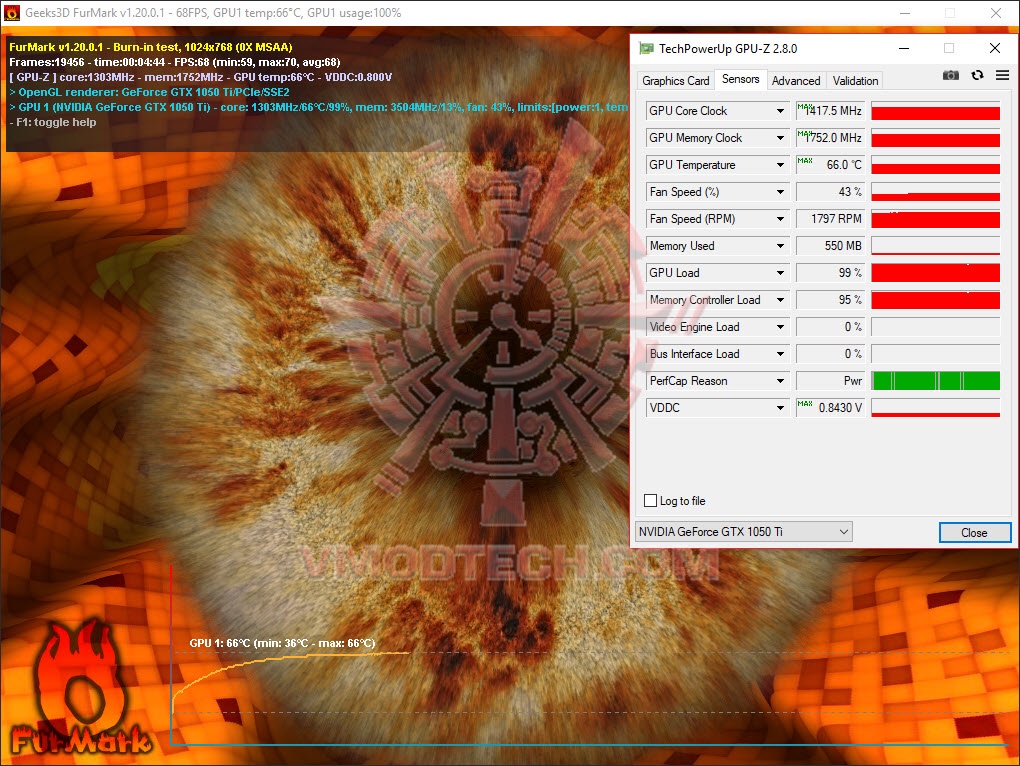Click the GPU Core Clock red graph
1020x766 pixels.
tap(935, 111)
